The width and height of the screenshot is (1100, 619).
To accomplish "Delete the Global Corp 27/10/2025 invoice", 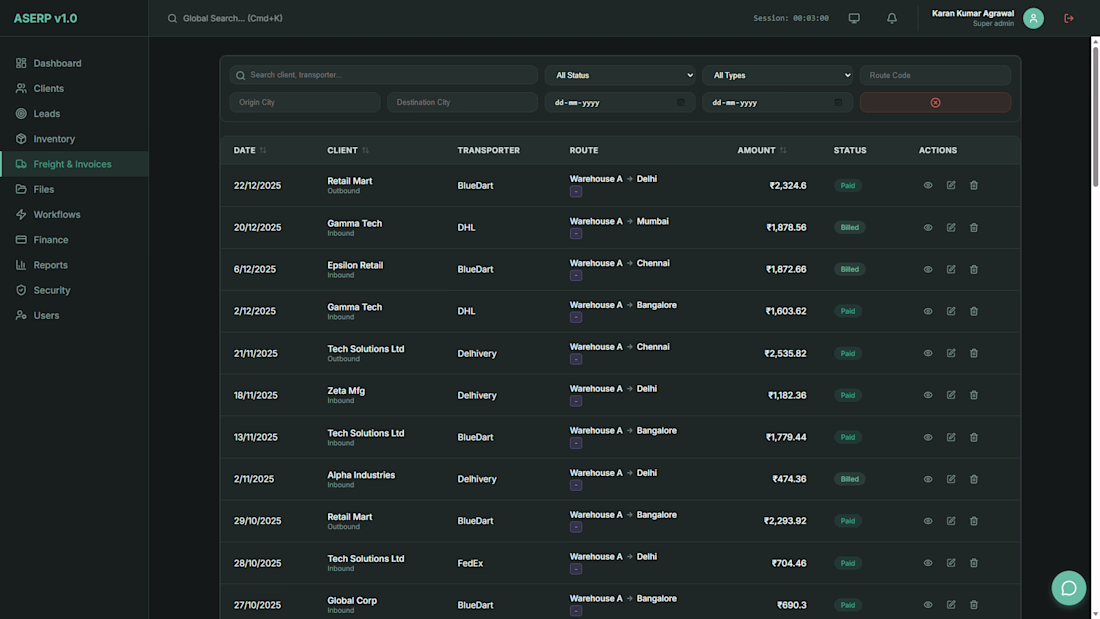I will coord(974,605).
